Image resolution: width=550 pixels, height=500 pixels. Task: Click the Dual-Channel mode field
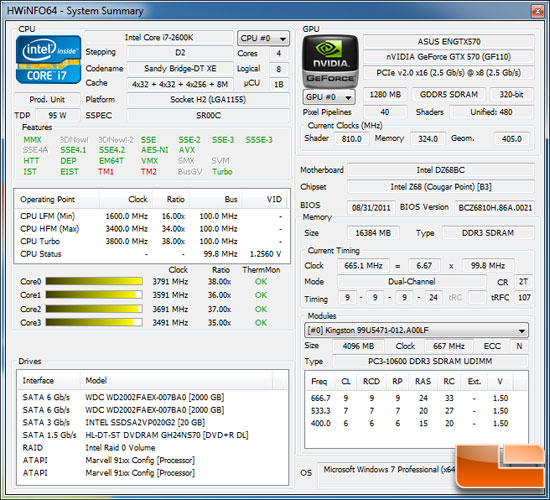pos(412,281)
